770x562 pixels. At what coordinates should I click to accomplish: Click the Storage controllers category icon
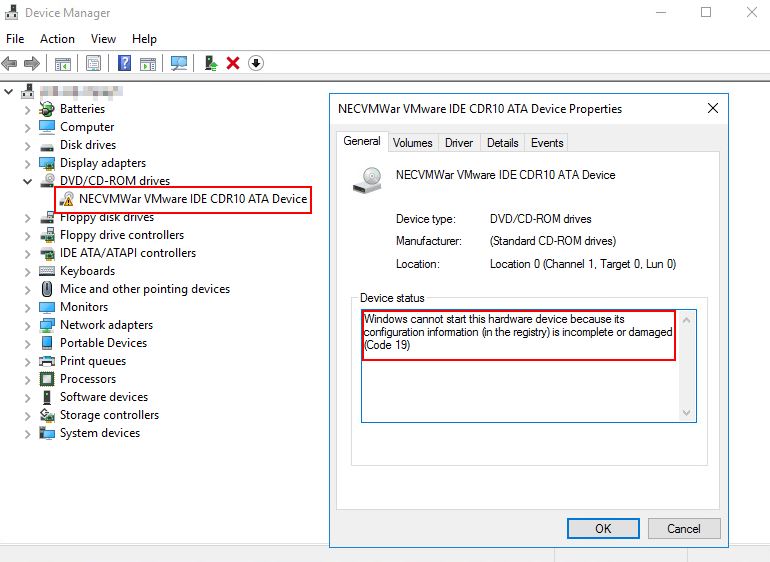(x=47, y=415)
